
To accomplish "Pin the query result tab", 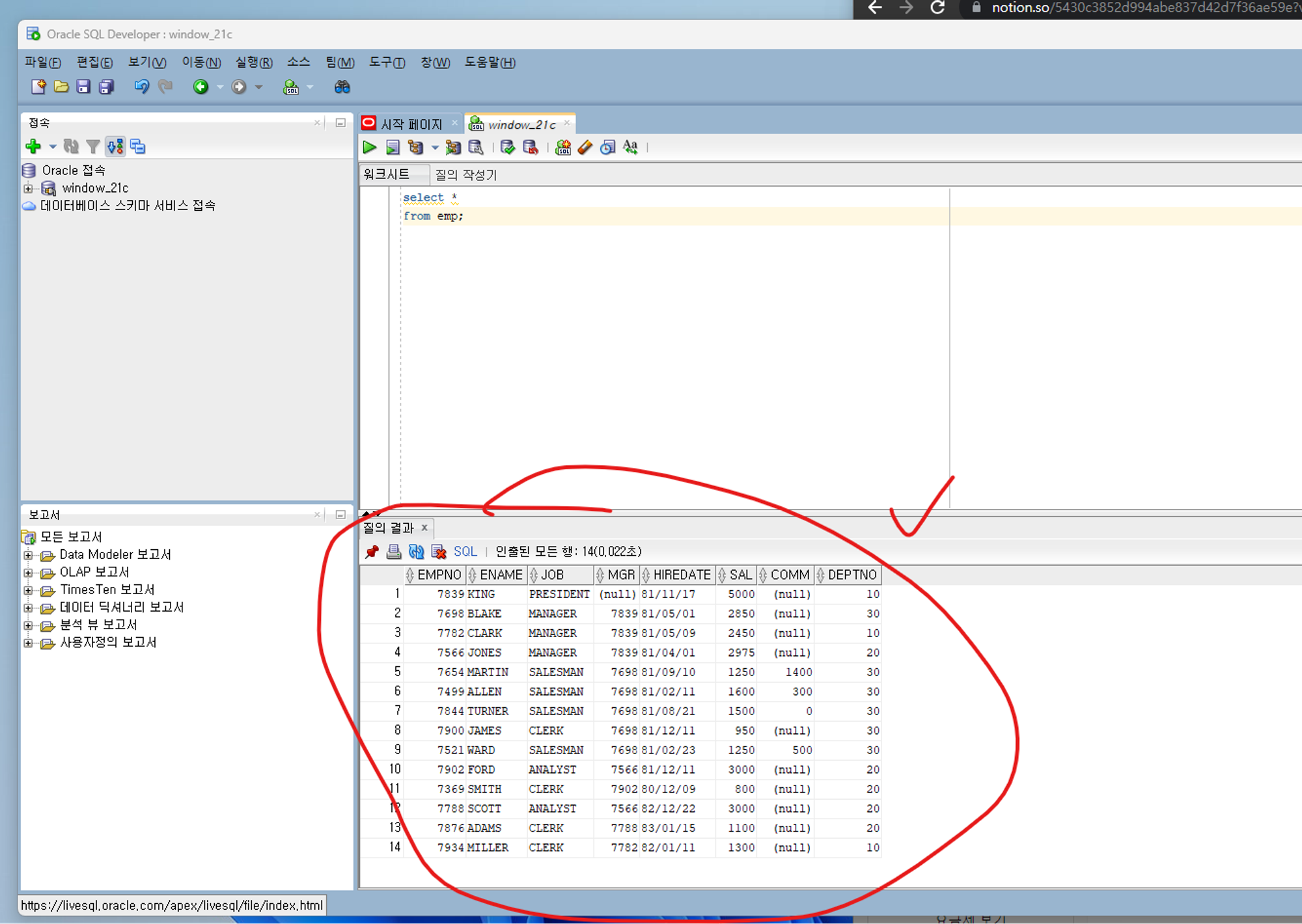I will (372, 552).
